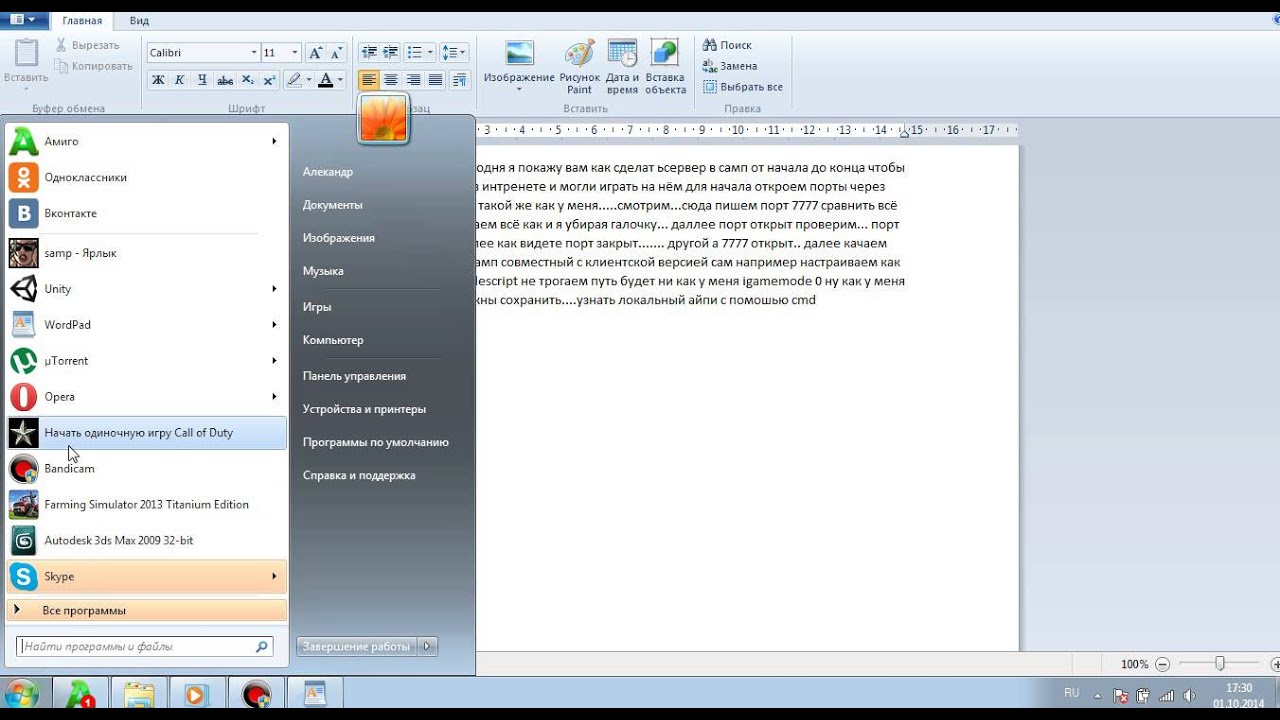Click Замена in the ribbon
Viewport: 1280px width, 720px height.
(730, 66)
